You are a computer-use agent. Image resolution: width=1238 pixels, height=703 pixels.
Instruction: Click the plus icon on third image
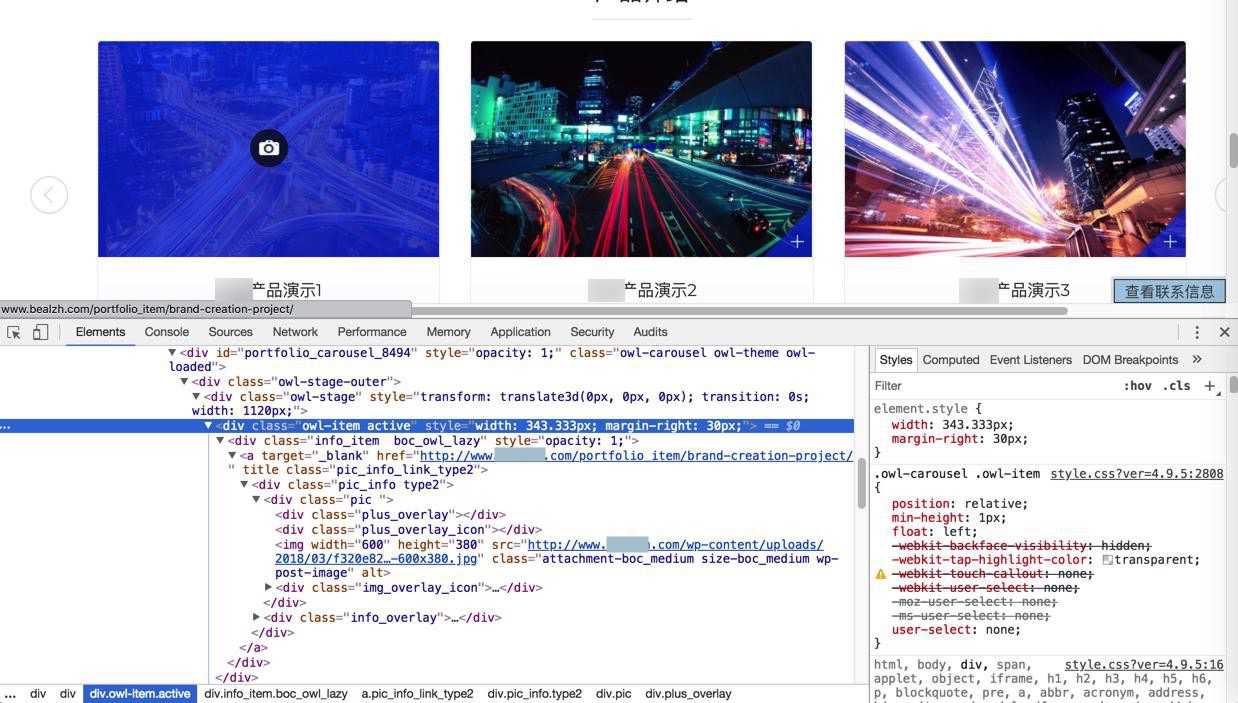tap(1170, 242)
